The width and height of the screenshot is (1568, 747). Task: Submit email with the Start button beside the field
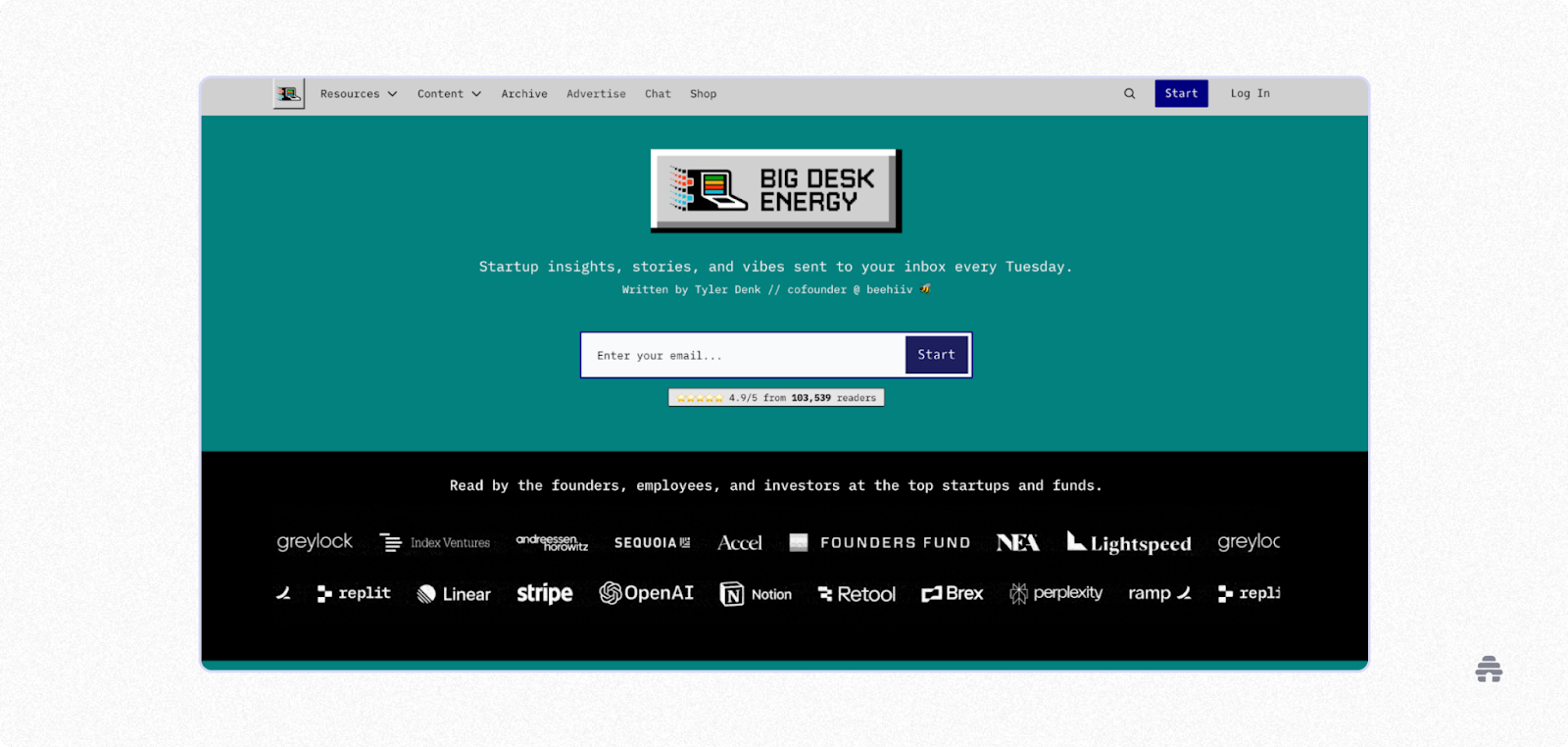click(x=936, y=355)
